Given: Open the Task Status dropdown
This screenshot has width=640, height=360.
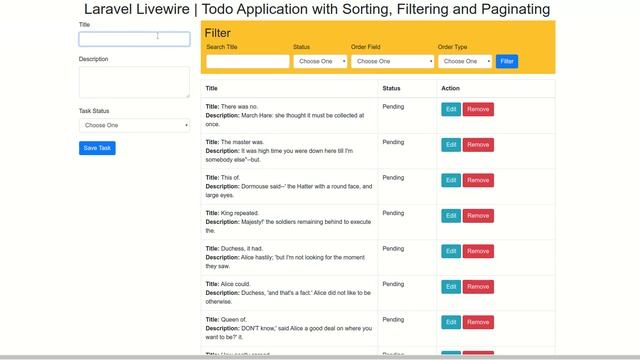Looking at the screenshot, I should click(x=134, y=125).
